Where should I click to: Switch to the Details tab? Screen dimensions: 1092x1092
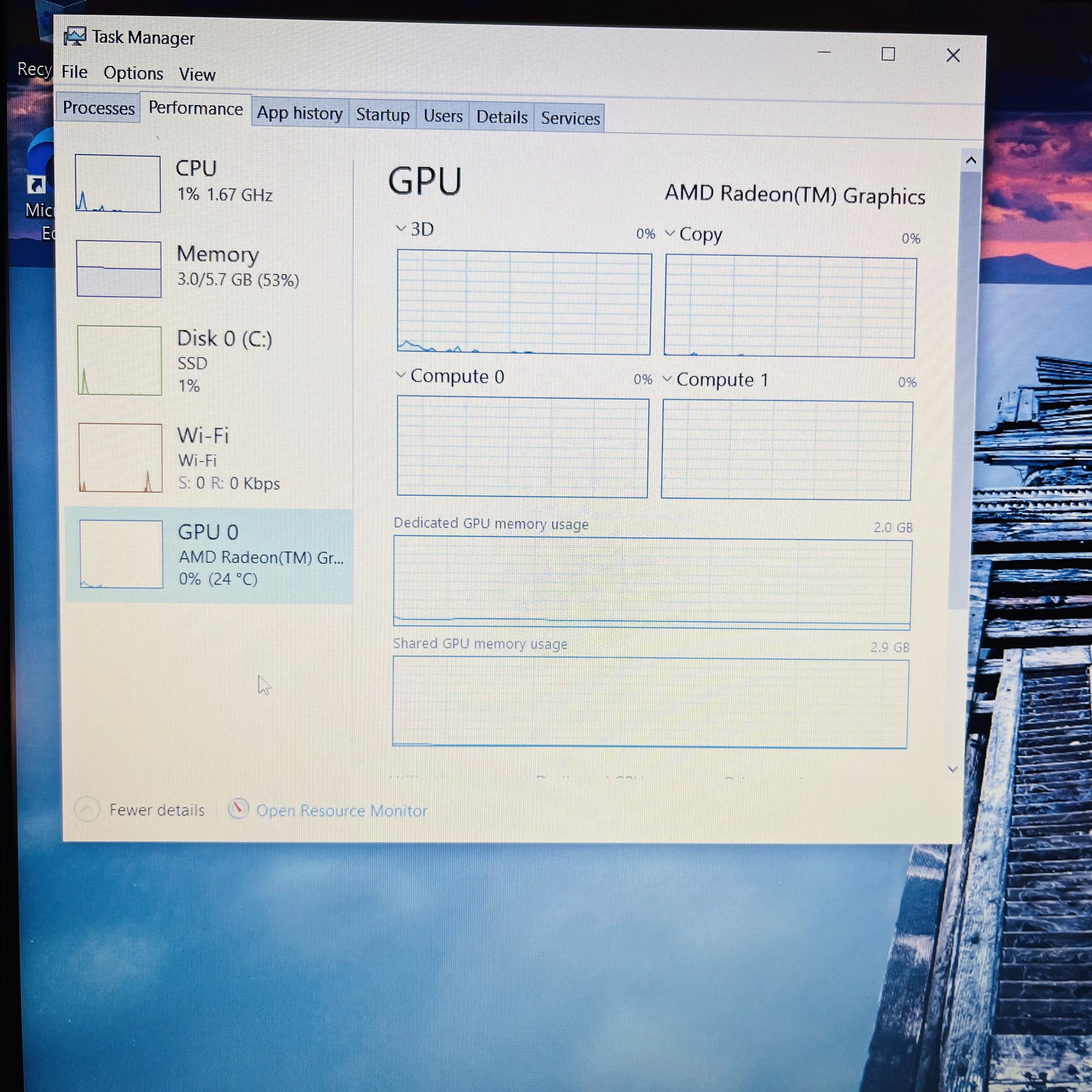pyautogui.click(x=501, y=117)
